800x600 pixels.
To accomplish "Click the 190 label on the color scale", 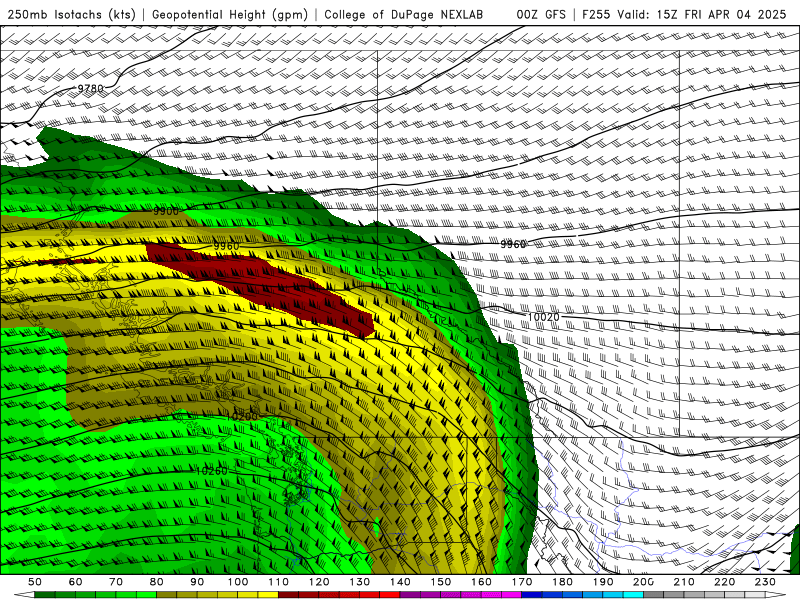I will [x=603, y=582].
